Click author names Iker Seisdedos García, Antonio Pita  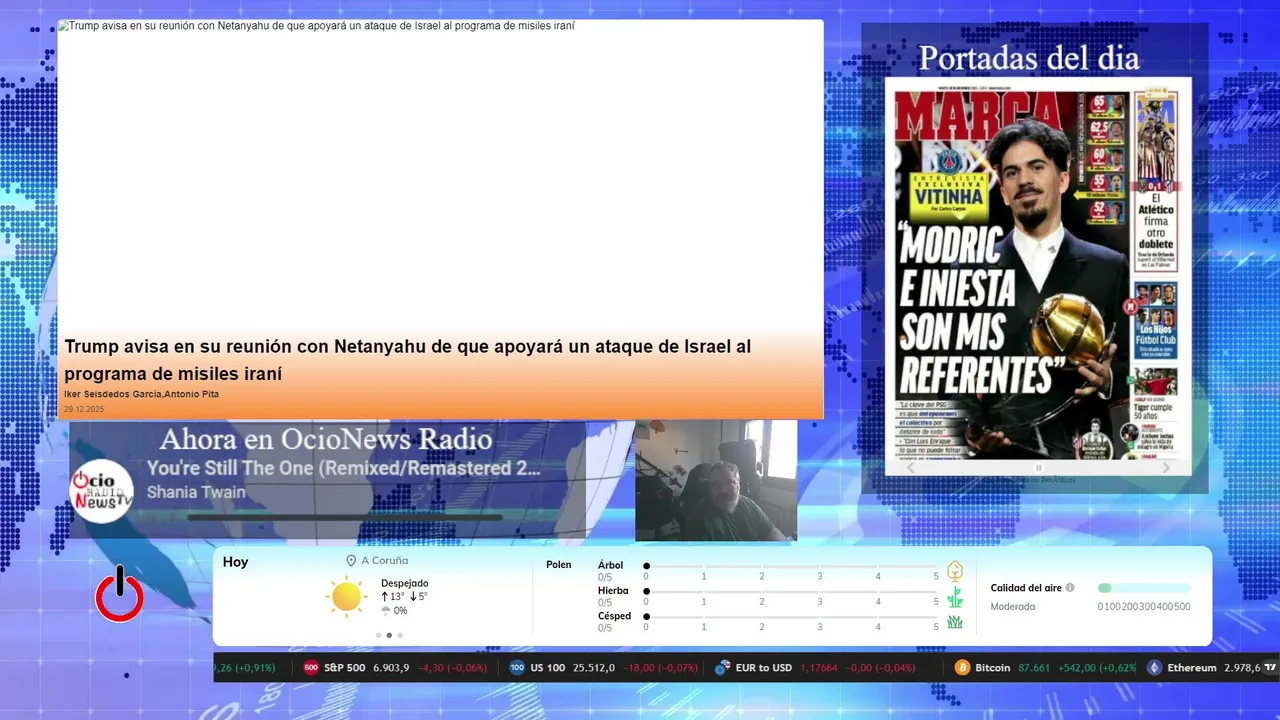tap(141, 394)
